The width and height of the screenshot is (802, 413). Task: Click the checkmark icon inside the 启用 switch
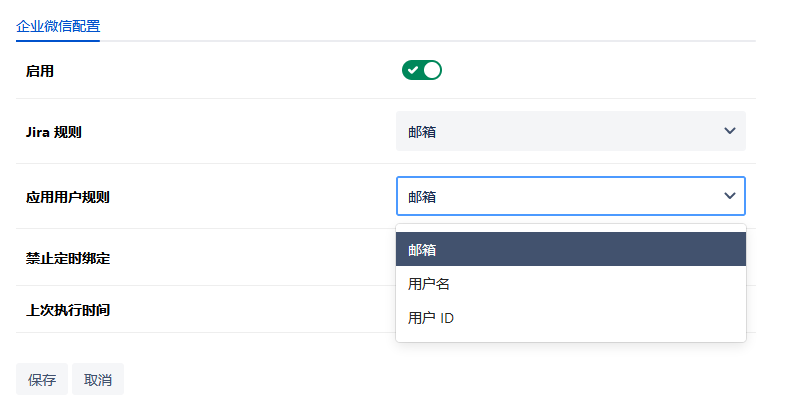412,70
